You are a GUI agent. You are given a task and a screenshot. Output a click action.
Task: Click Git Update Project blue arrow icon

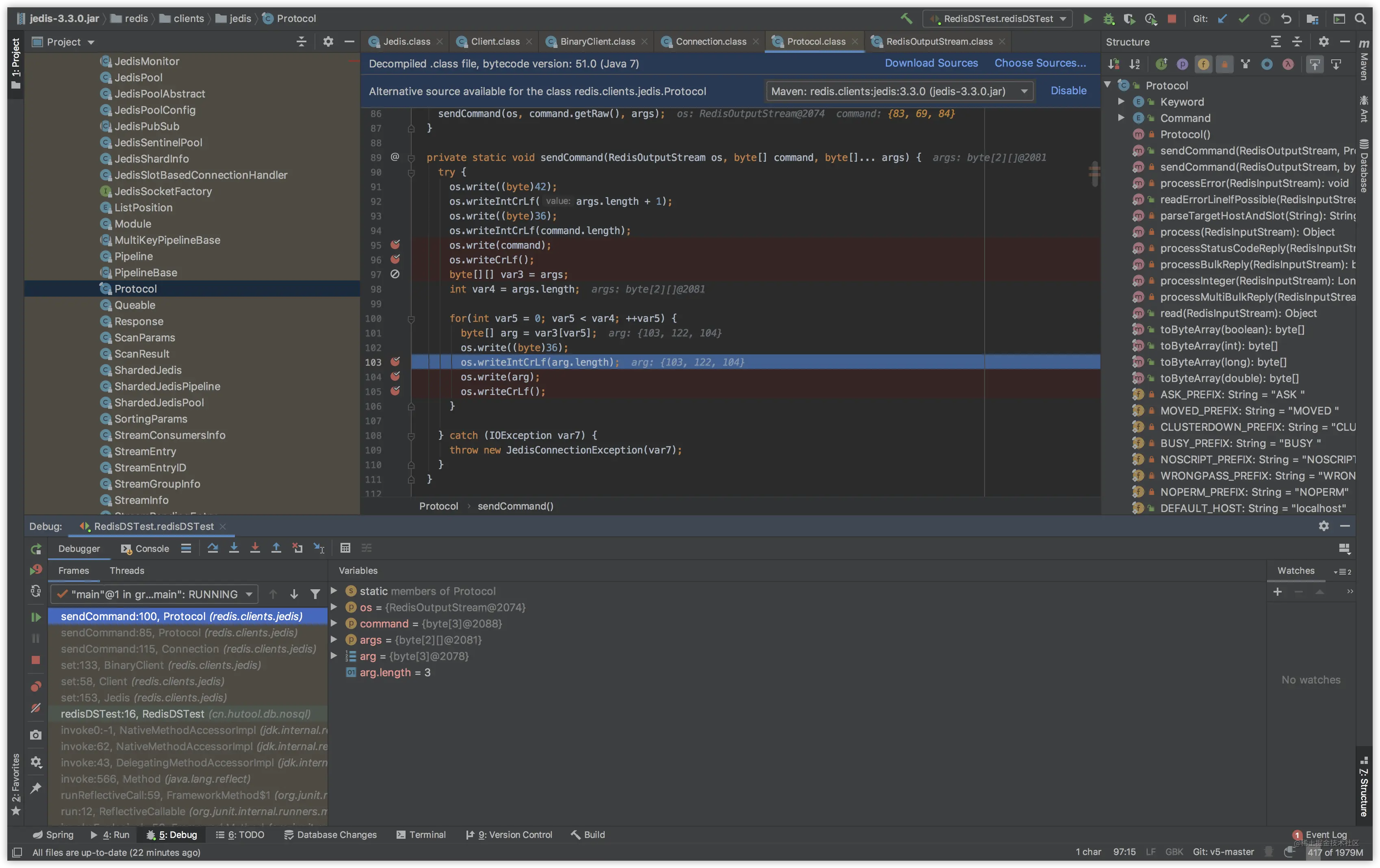point(1222,18)
